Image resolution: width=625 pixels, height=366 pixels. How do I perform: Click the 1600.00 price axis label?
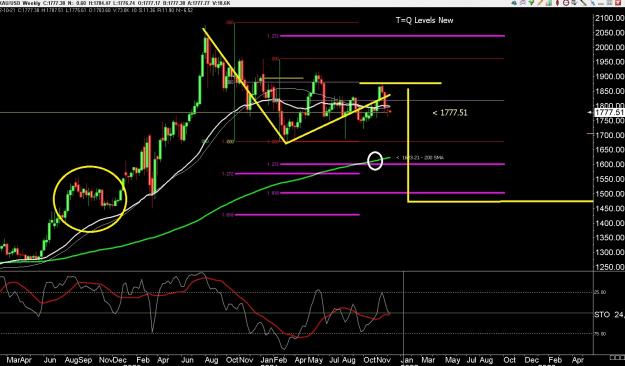tap(609, 164)
